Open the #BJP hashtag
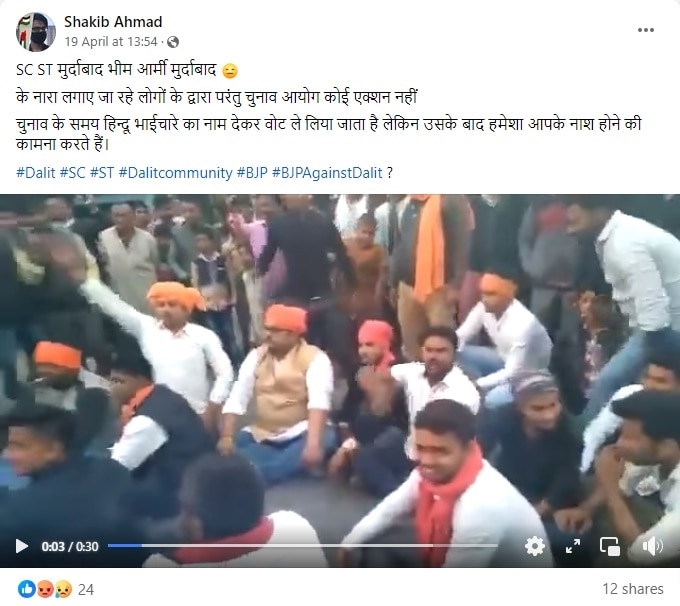Image resolution: width=680 pixels, height=606 pixels. [x=252, y=173]
